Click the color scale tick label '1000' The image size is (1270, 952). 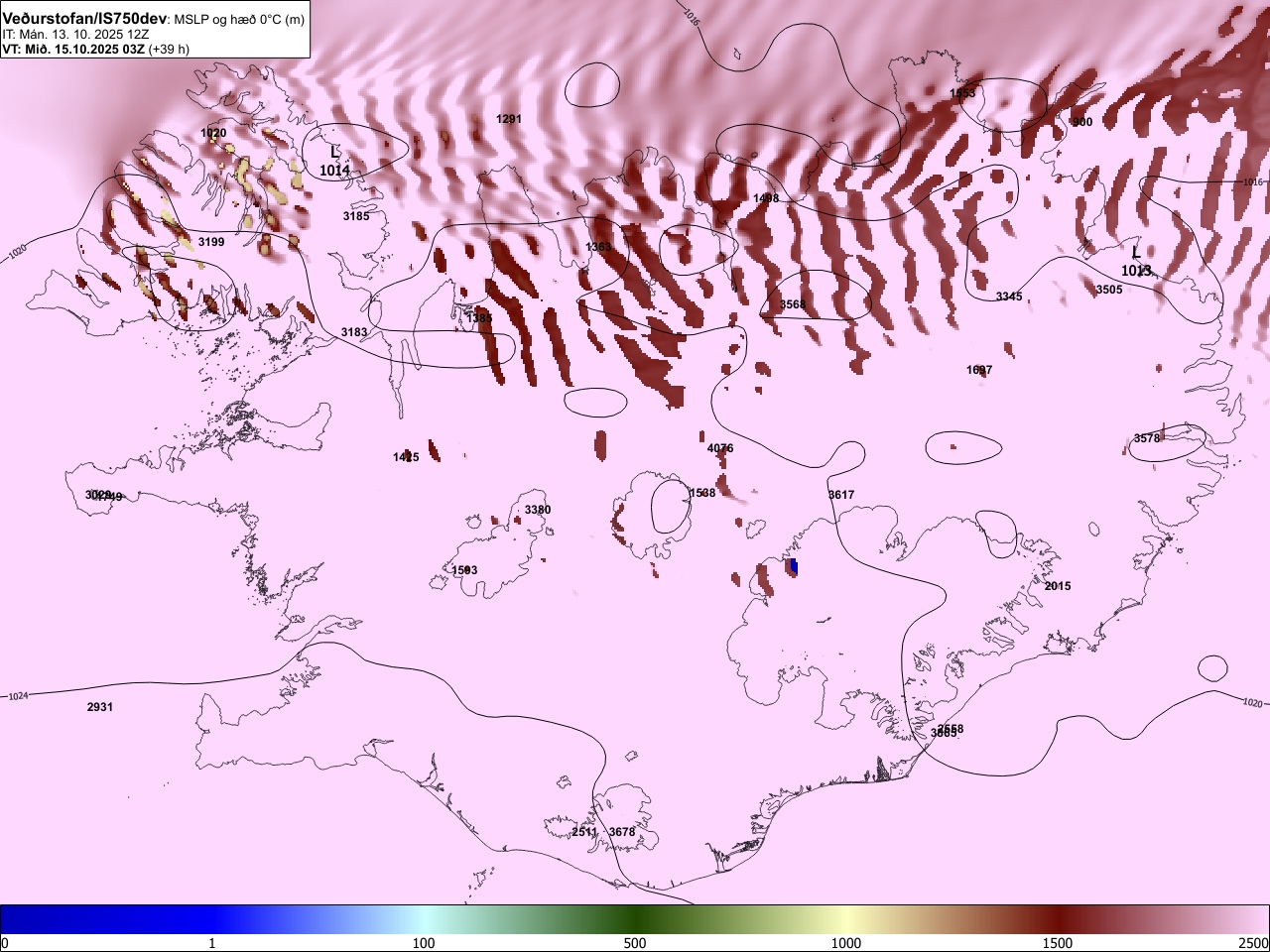pos(846,943)
